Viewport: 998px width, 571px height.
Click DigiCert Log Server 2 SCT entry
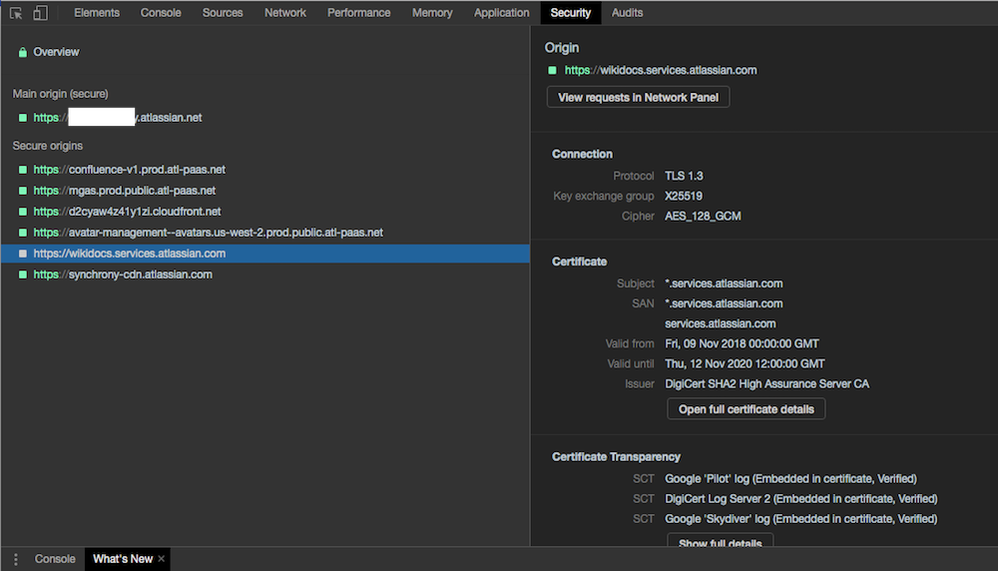pyautogui.click(x=801, y=499)
